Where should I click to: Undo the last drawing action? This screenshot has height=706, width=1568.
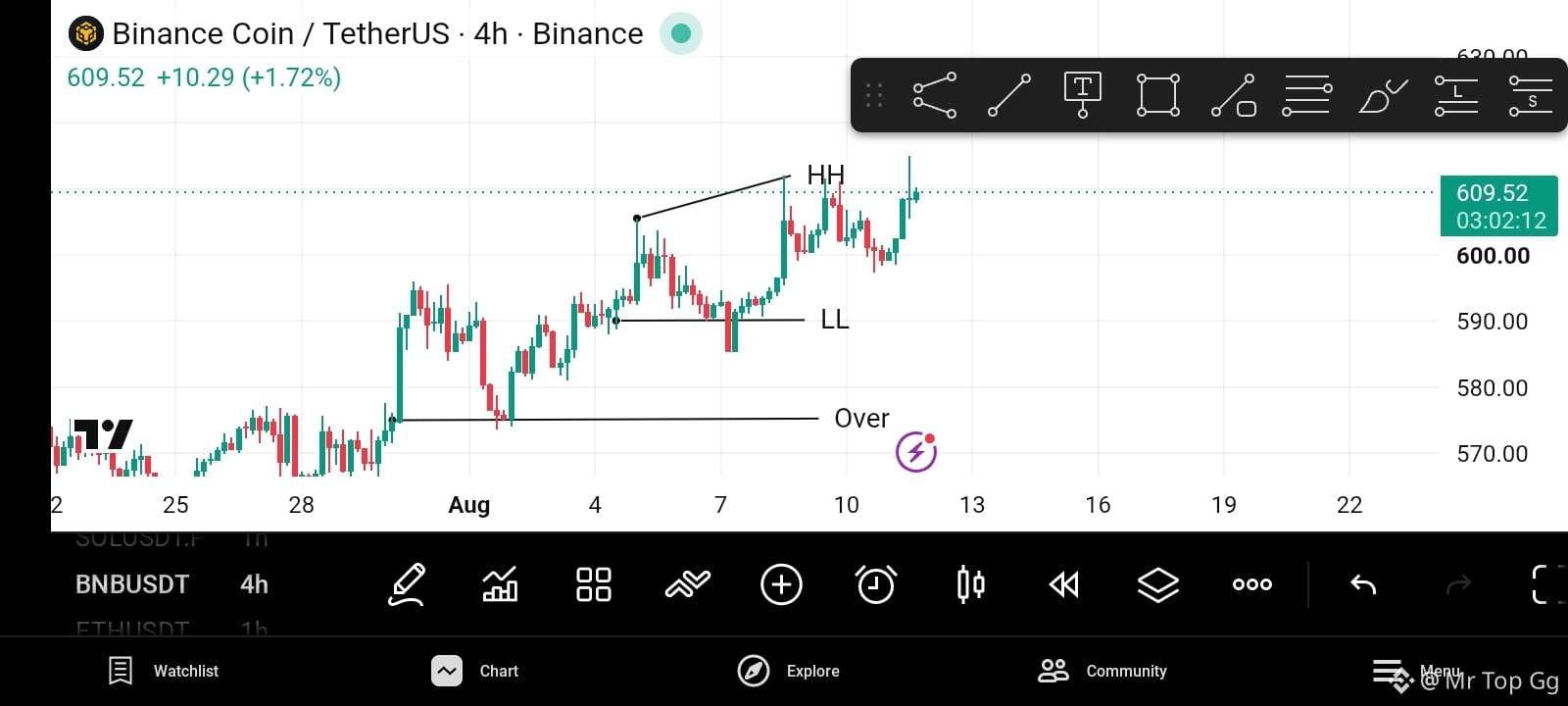coord(1363,584)
